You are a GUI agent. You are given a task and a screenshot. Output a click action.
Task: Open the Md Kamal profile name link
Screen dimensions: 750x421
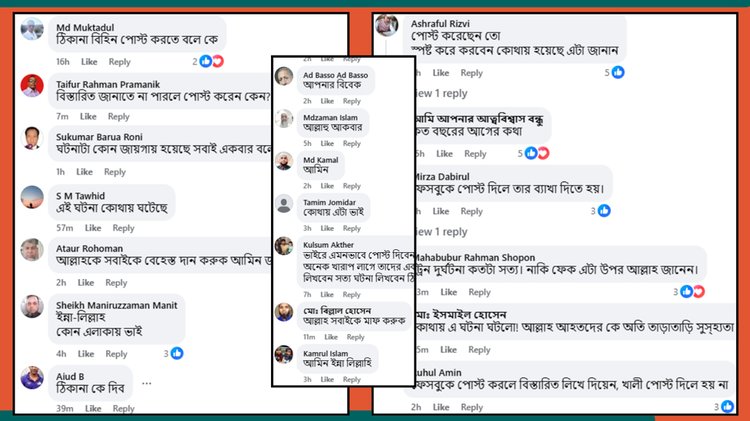coord(320,160)
